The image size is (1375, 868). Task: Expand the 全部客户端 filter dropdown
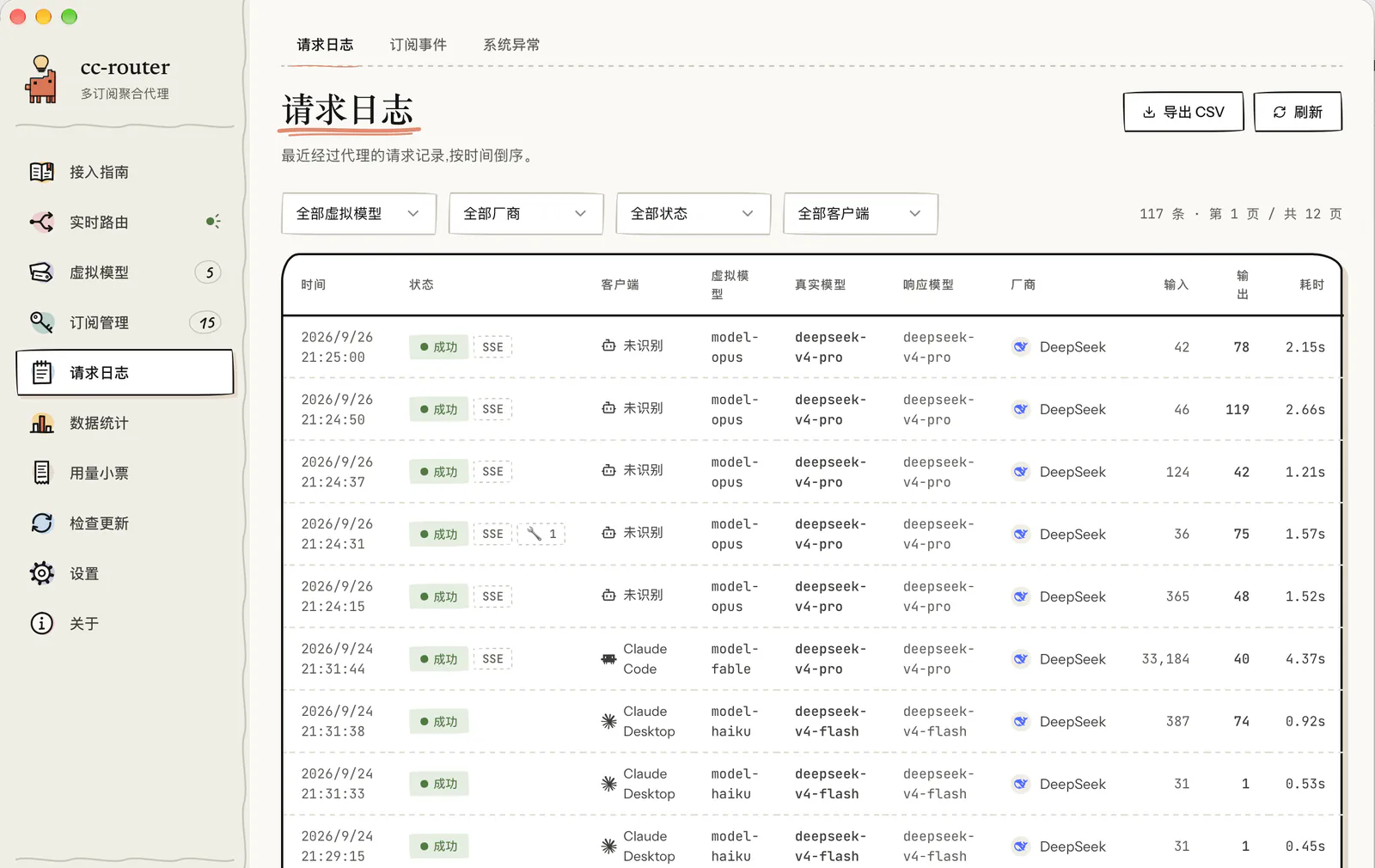860,214
